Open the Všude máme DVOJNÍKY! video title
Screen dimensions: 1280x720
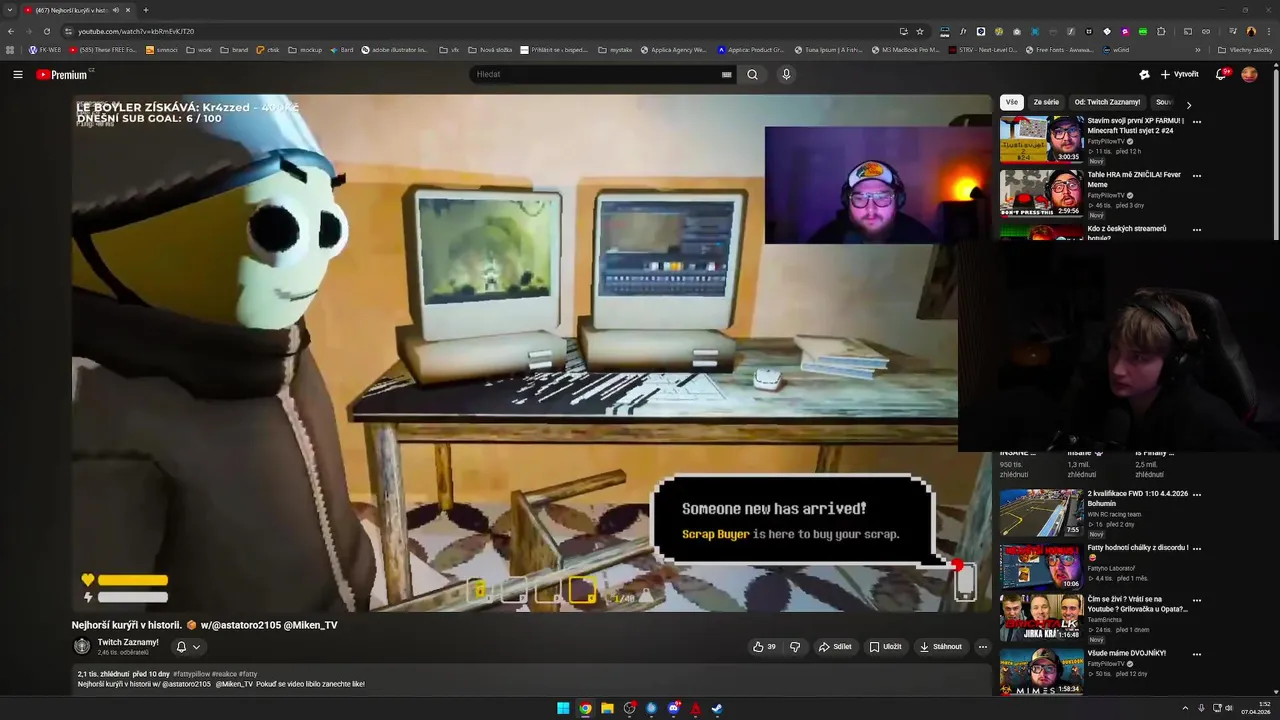tap(1127, 653)
